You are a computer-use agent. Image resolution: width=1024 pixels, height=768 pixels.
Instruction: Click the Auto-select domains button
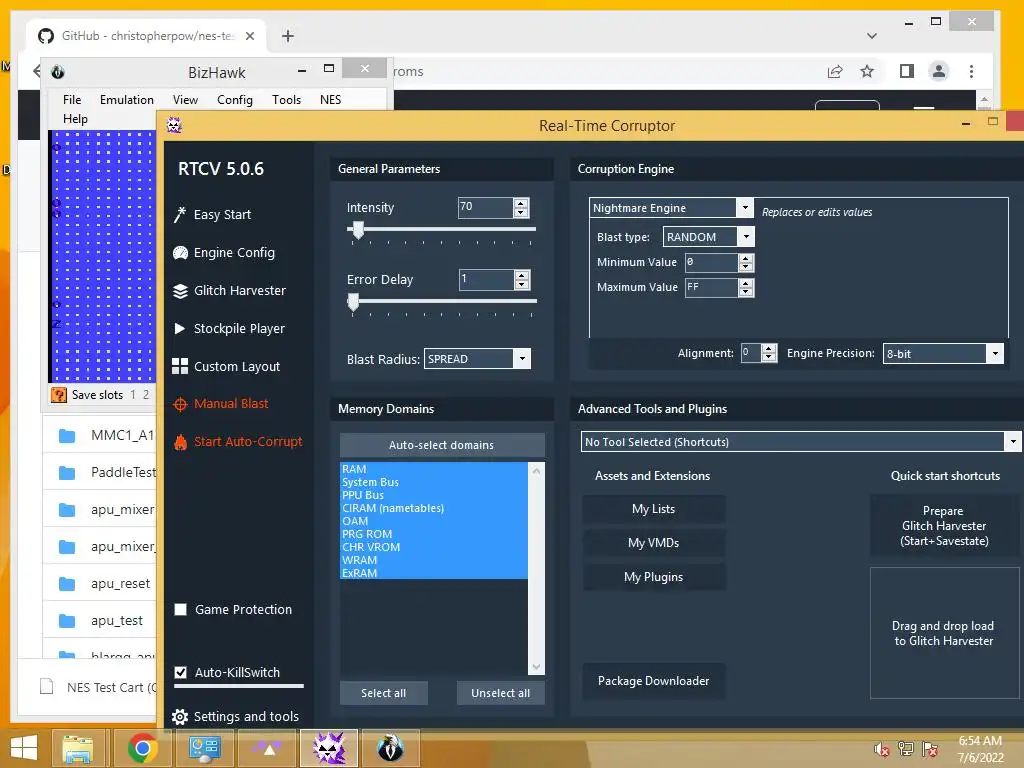tap(442, 445)
